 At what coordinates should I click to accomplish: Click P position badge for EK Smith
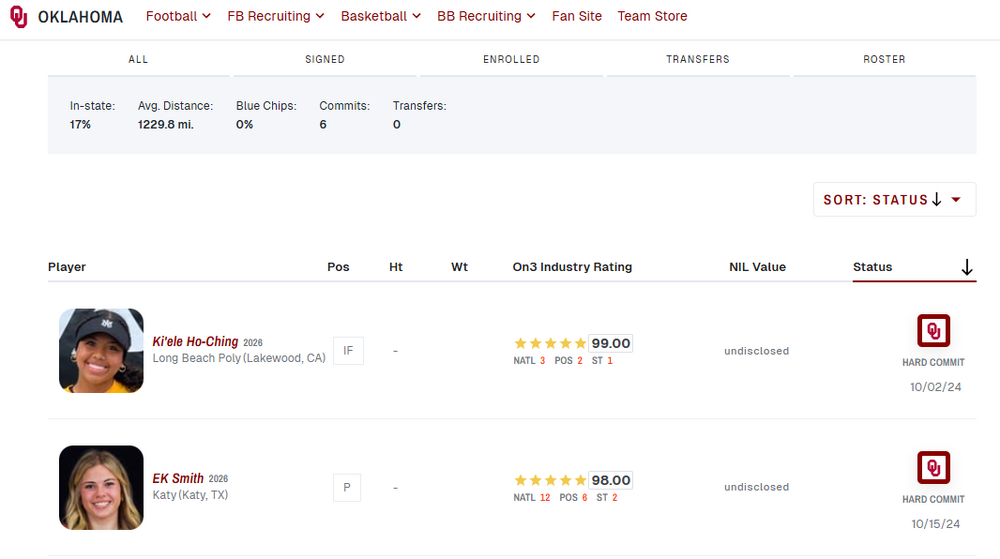coord(347,488)
